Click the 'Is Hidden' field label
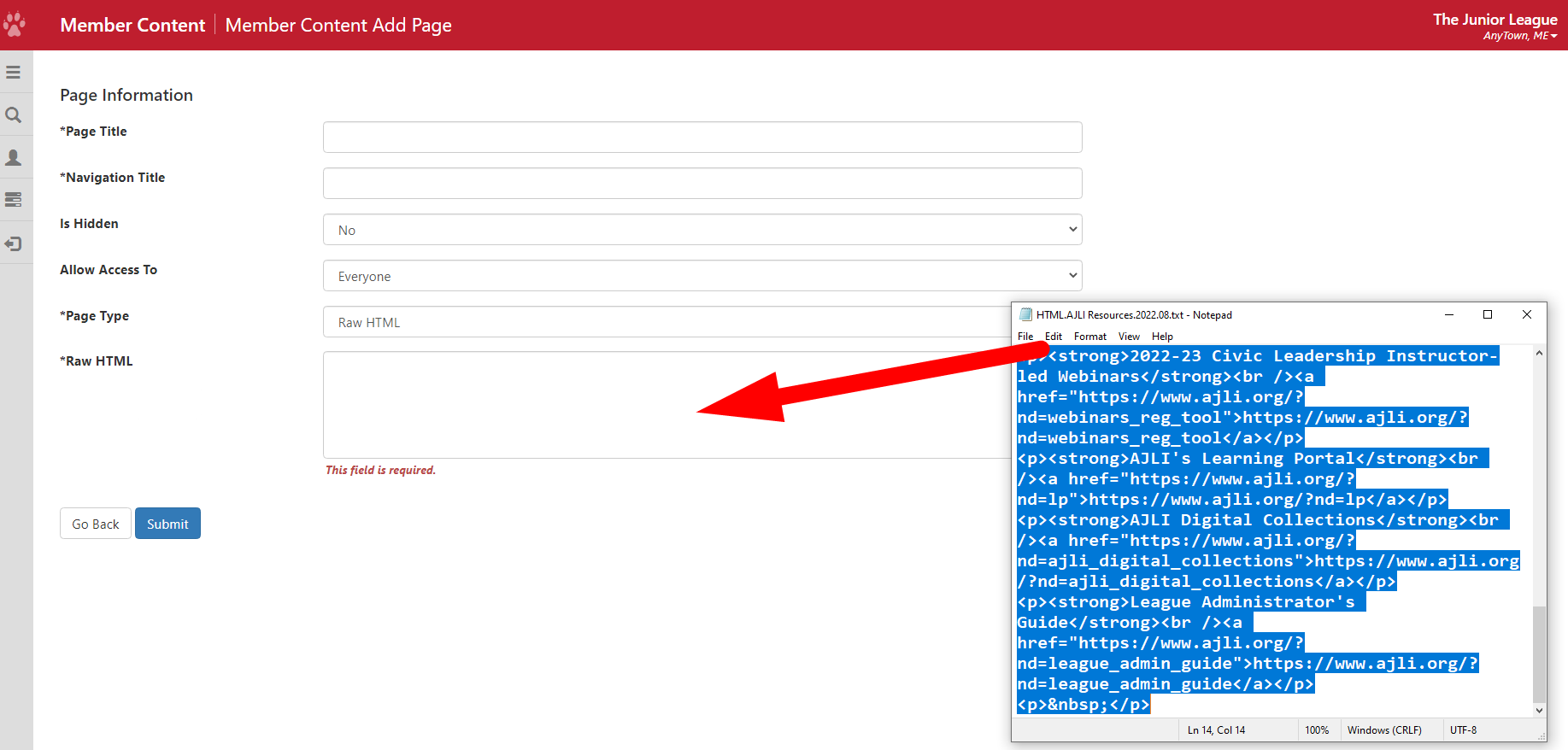Screen dimensions: 1568x750 (89, 224)
